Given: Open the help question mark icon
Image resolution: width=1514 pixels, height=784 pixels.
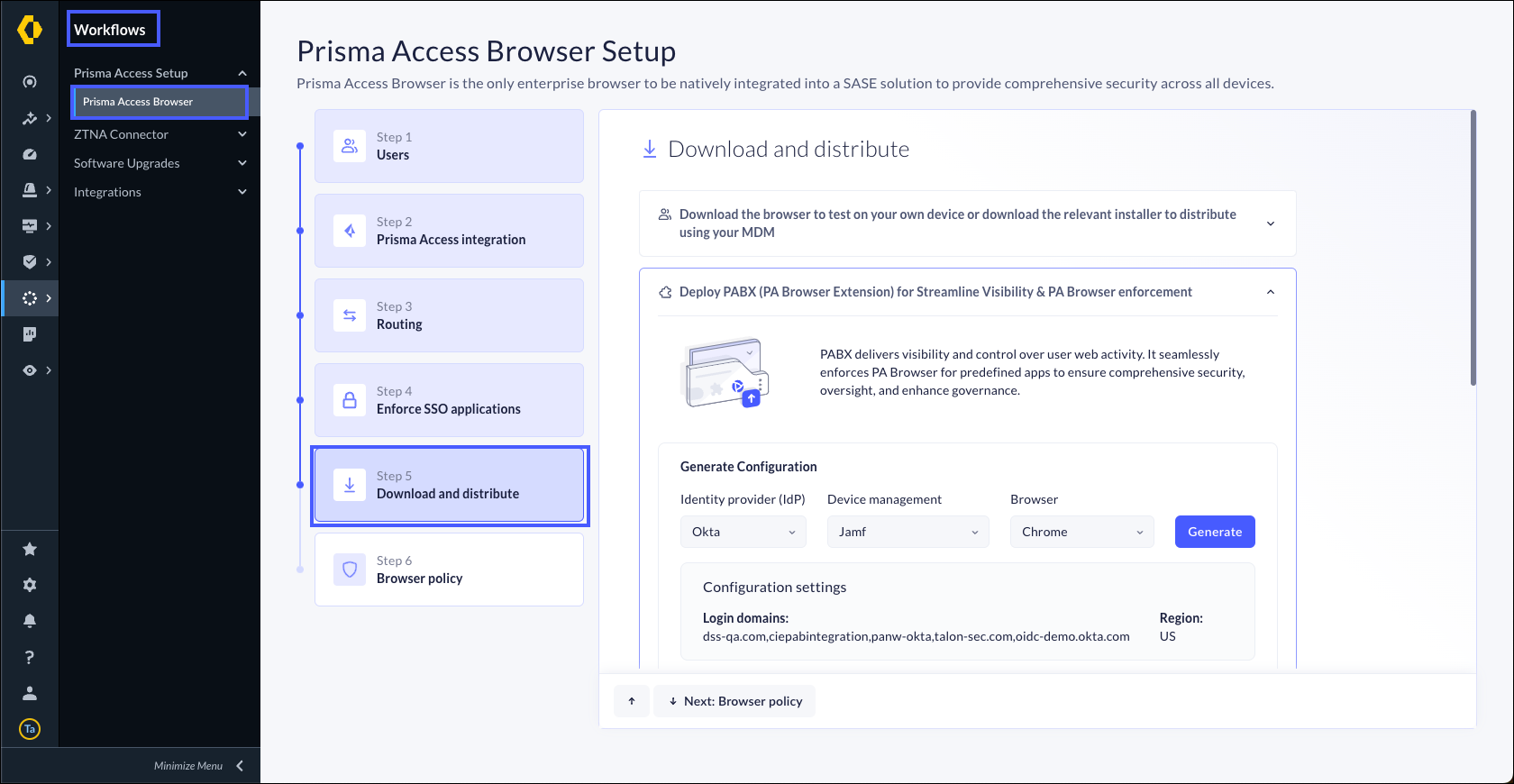Looking at the screenshot, I should point(30,657).
